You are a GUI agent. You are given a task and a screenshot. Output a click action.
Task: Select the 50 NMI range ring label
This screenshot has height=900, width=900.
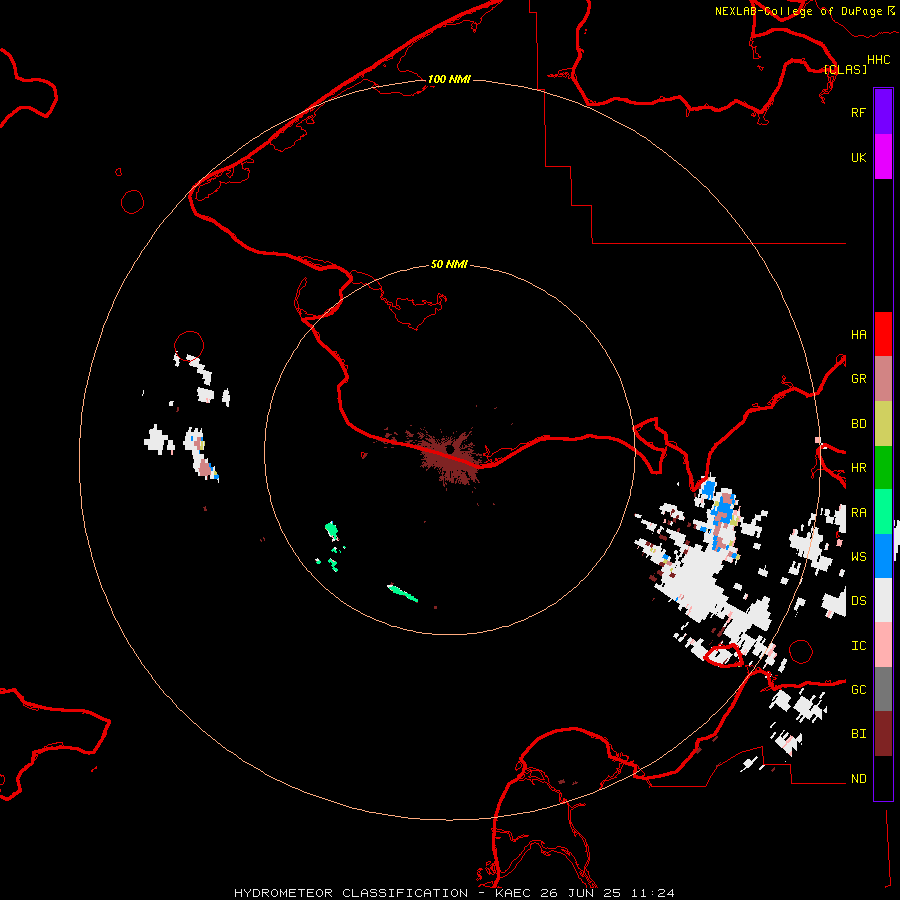(449, 264)
